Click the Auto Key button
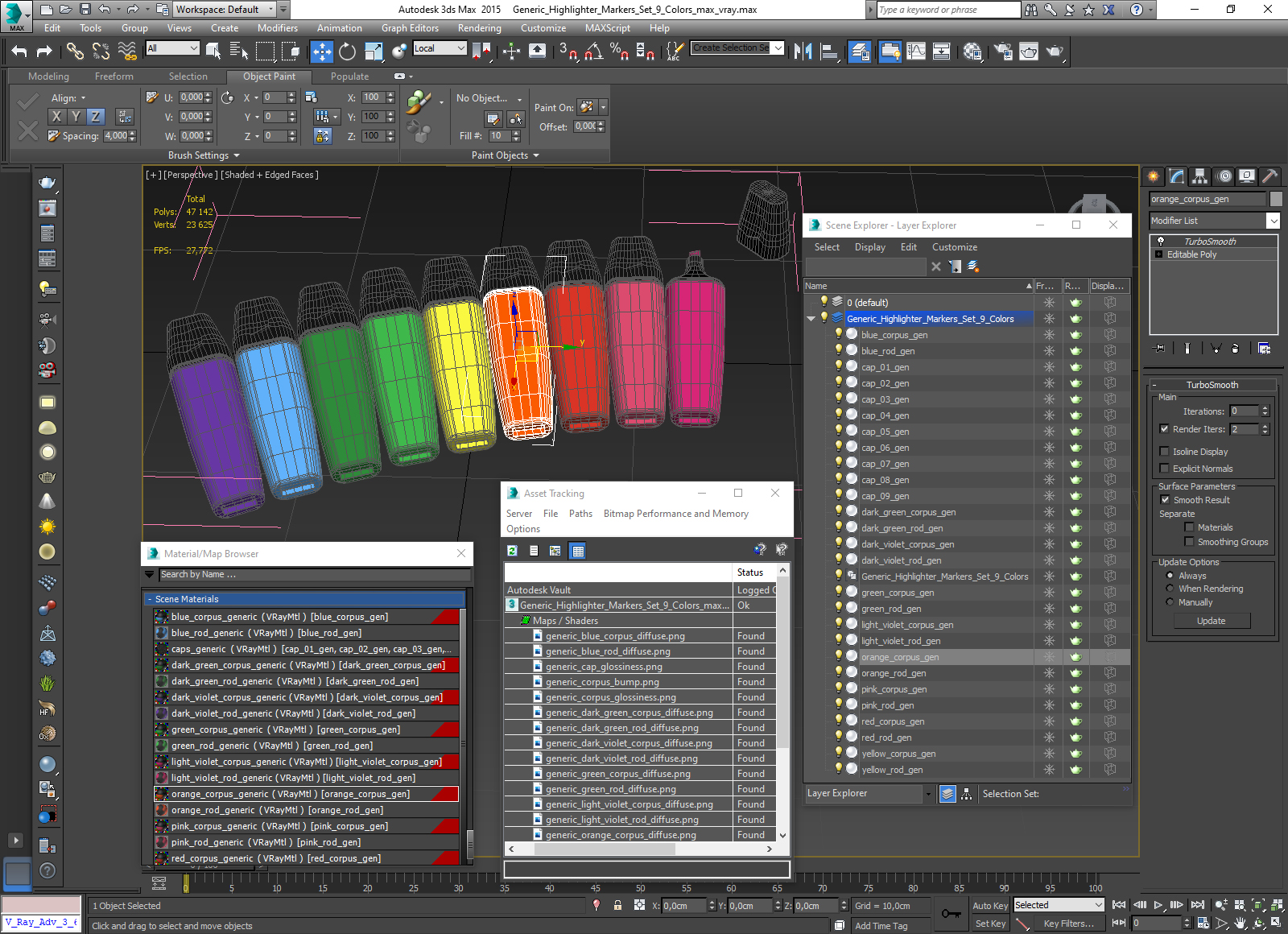The image size is (1288, 934). pos(990,906)
